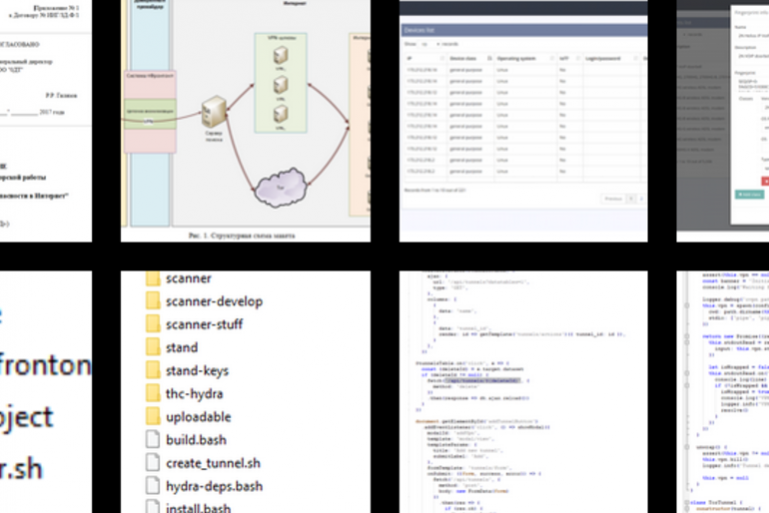The width and height of the screenshot is (769, 513).
Task: Select the build.bash file icon
Action: 152,440
